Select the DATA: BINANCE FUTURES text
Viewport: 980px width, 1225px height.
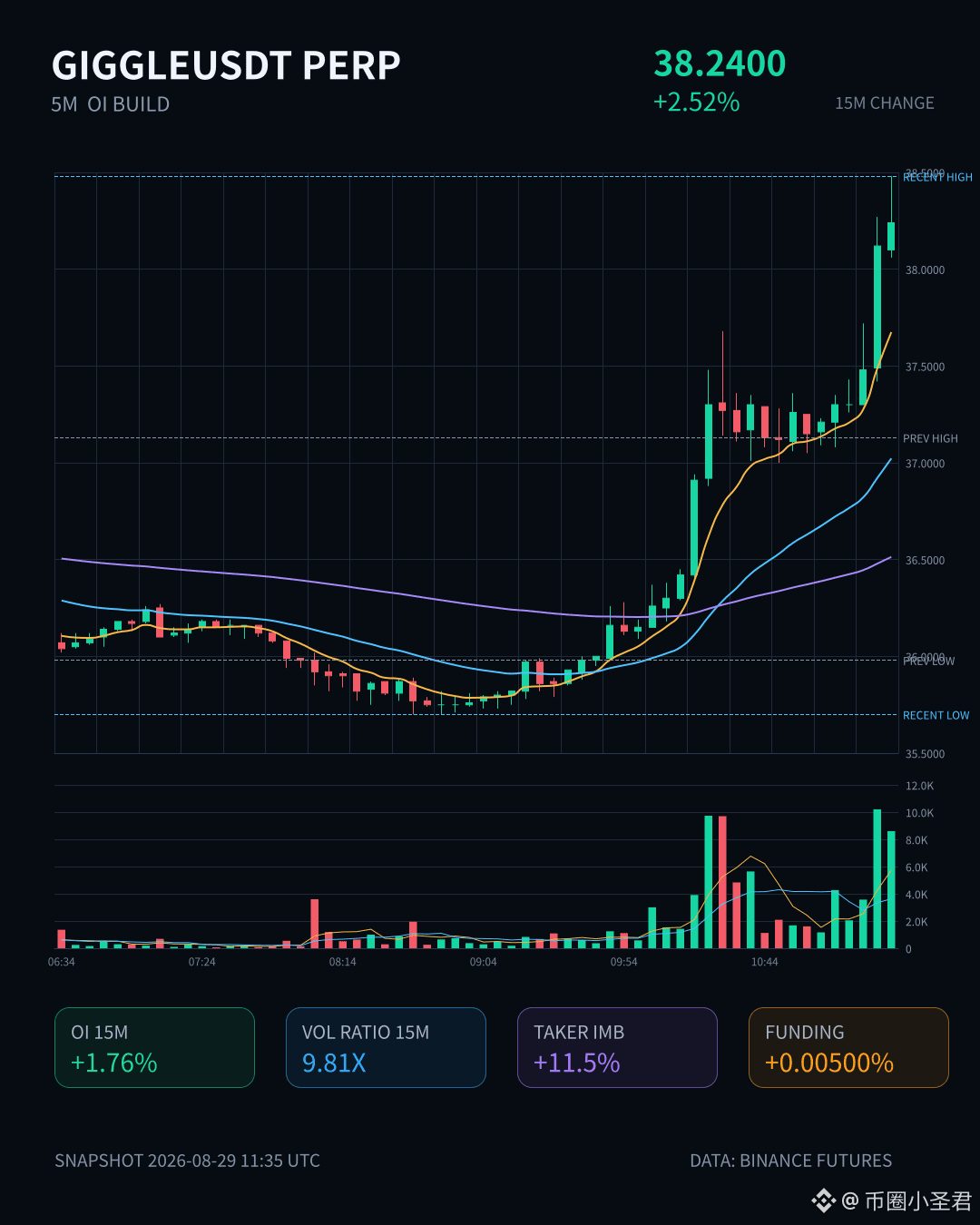(791, 1161)
